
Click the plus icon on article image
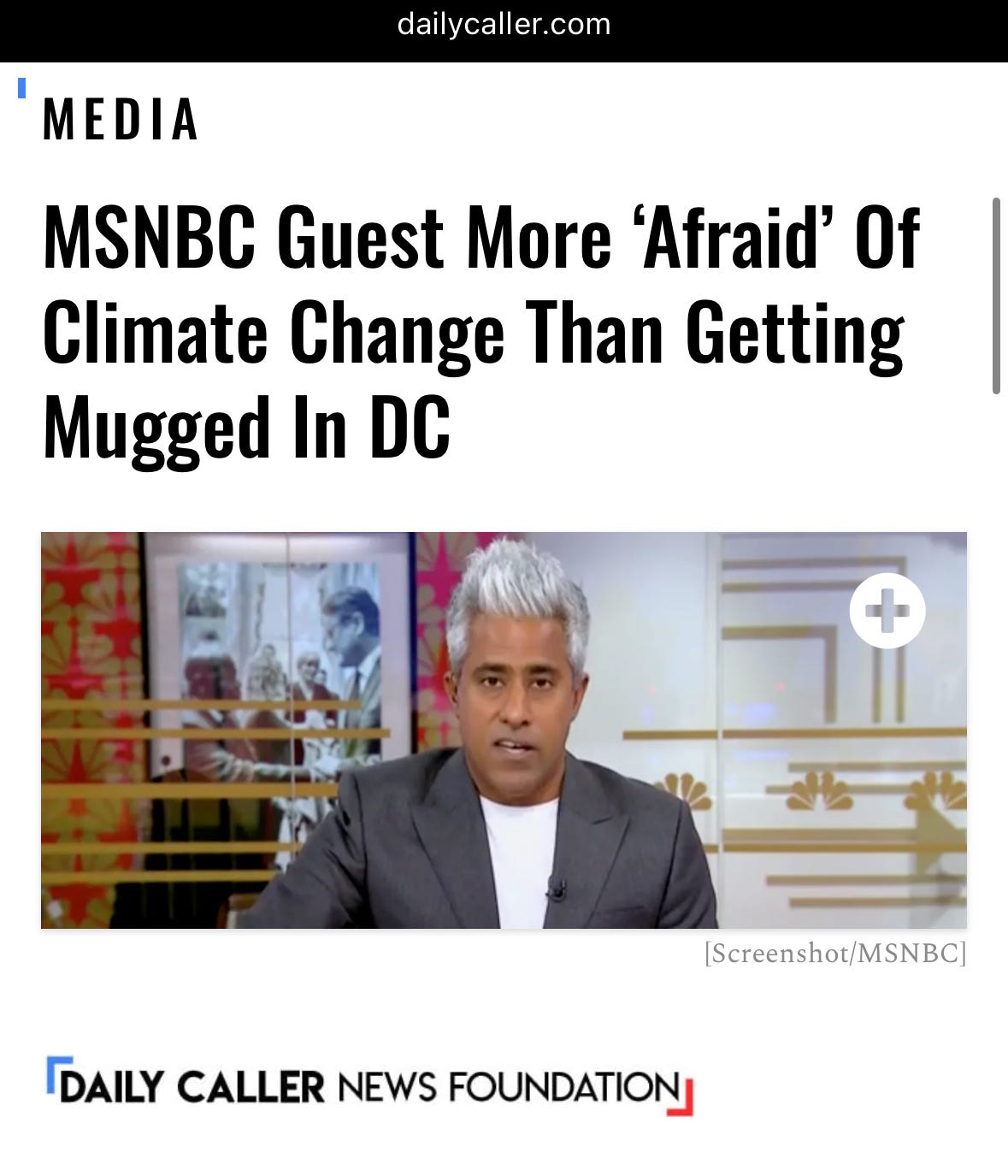pos(887,611)
